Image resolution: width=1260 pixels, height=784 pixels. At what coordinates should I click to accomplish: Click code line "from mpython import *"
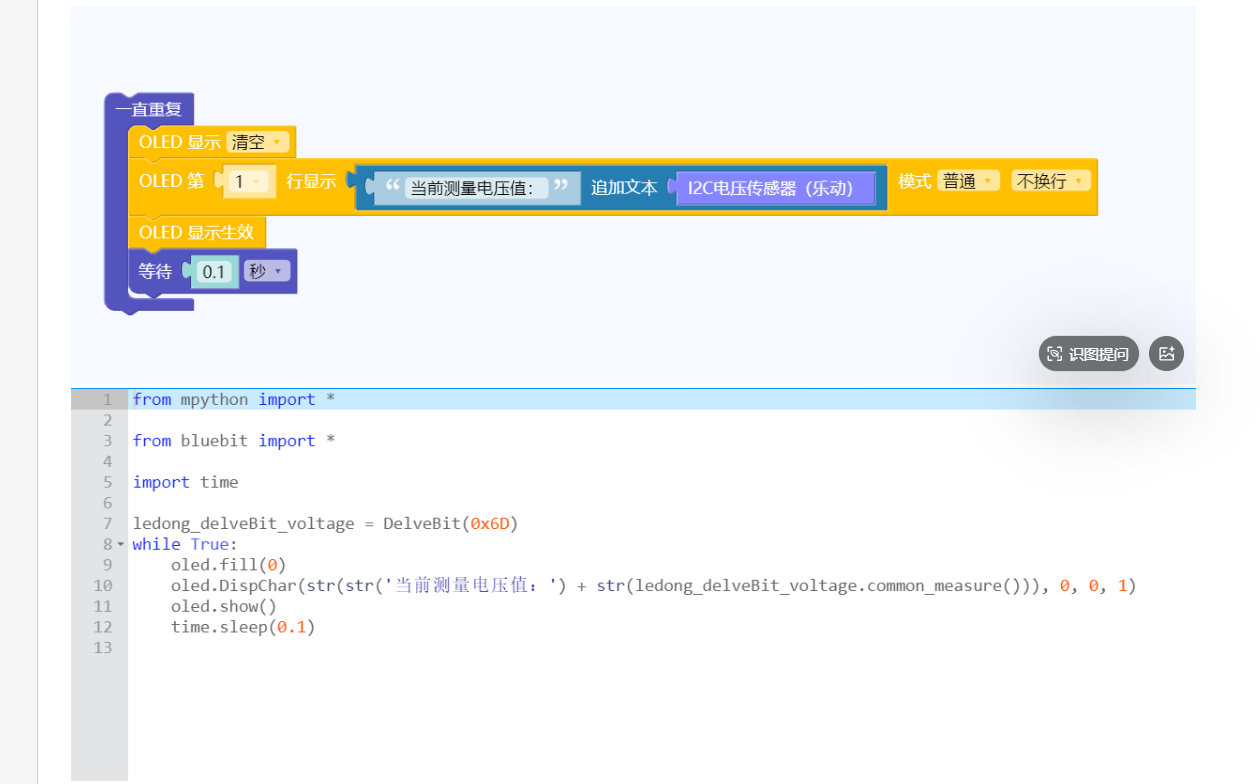pyautogui.click(x=234, y=399)
